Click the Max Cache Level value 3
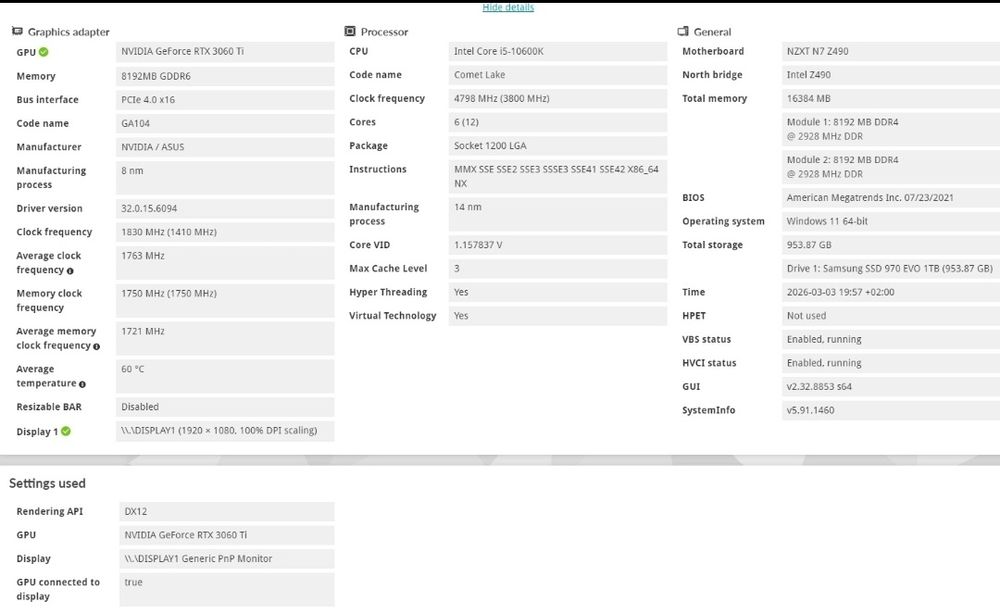 coord(557,268)
